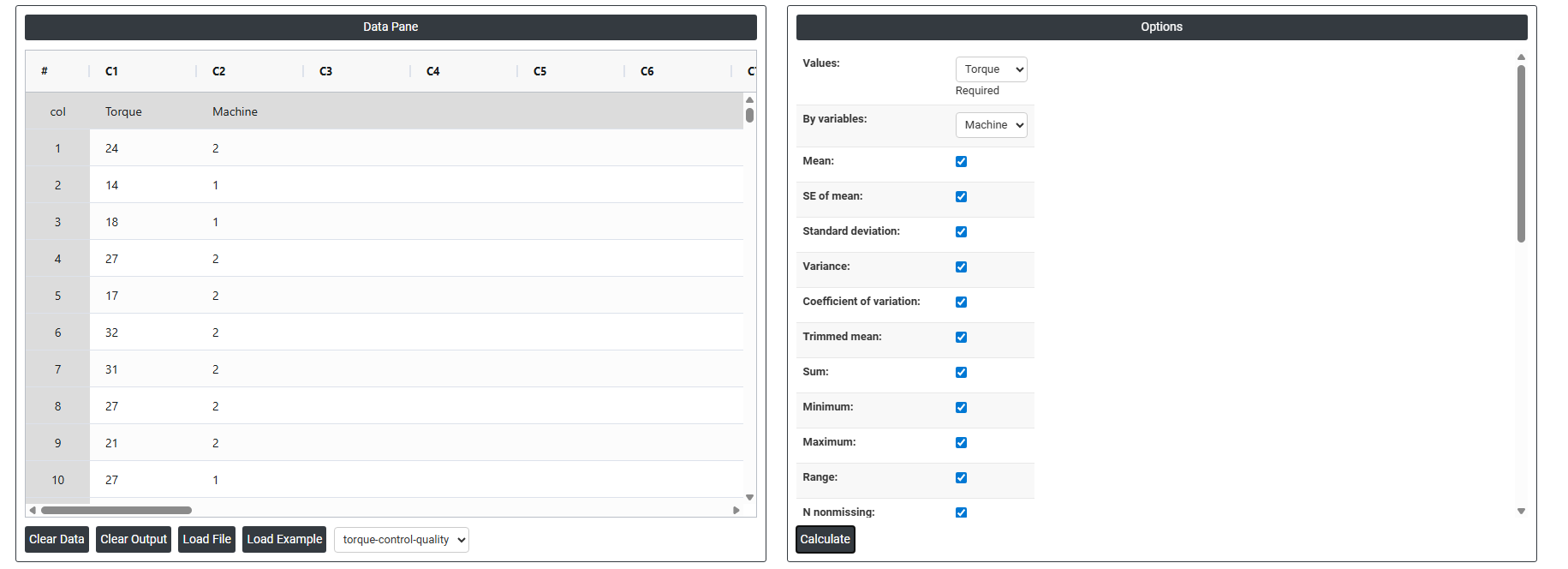Uncheck the Mean checkbox
The width and height of the screenshot is (1568, 569).
tap(961, 162)
